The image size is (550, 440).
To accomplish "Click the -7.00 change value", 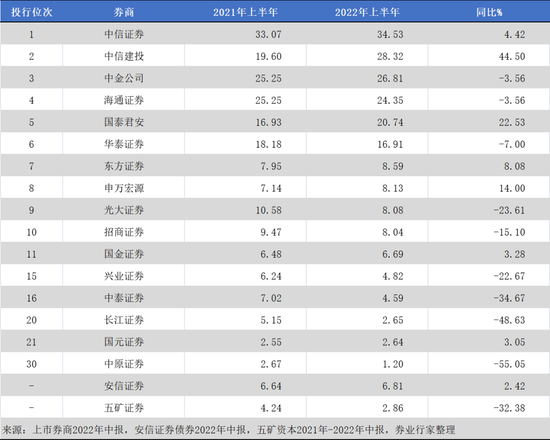I will click(512, 144).
